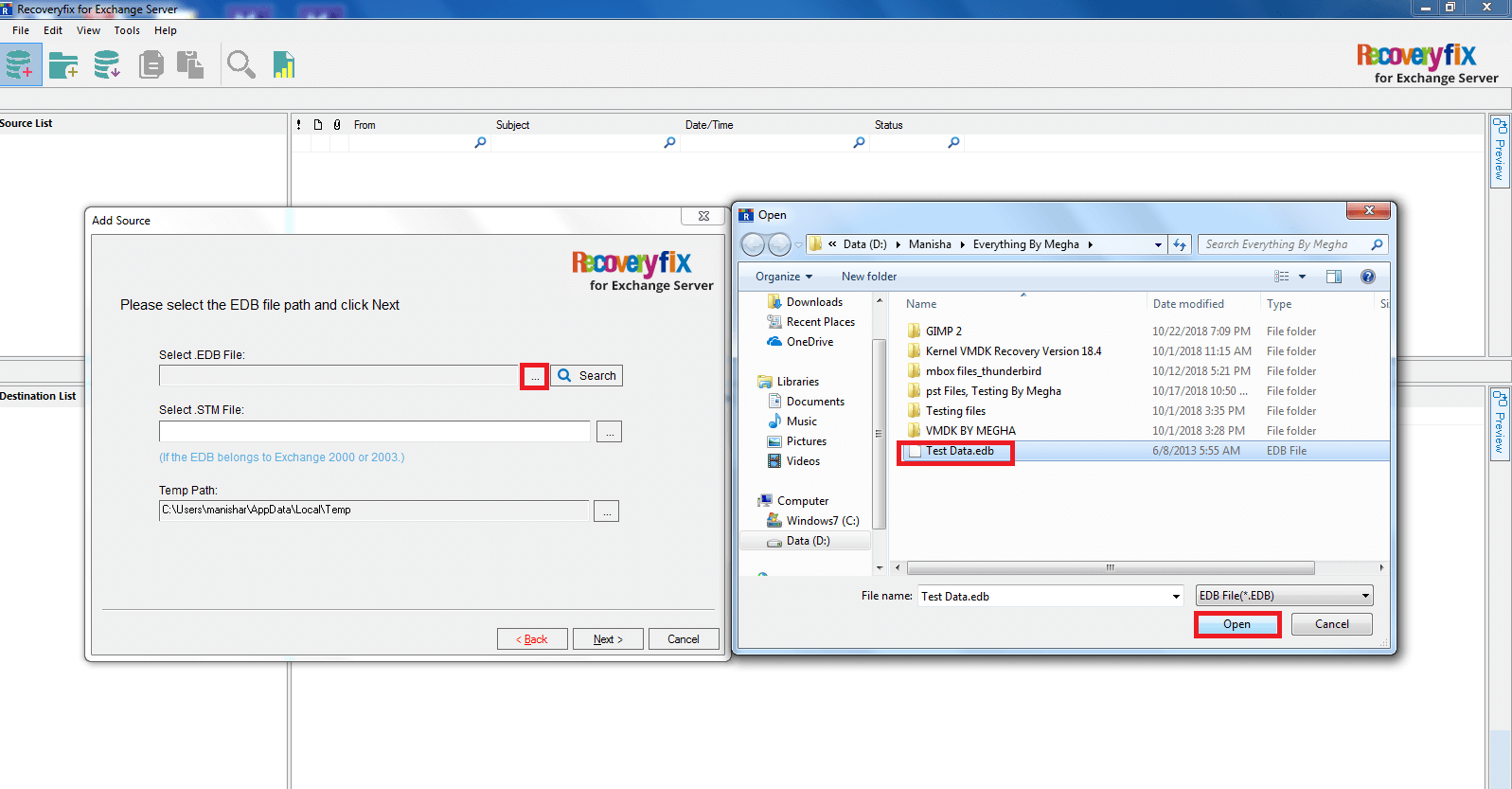
Task: Click search icon under Date/Time column
Action: pos(859,143)
